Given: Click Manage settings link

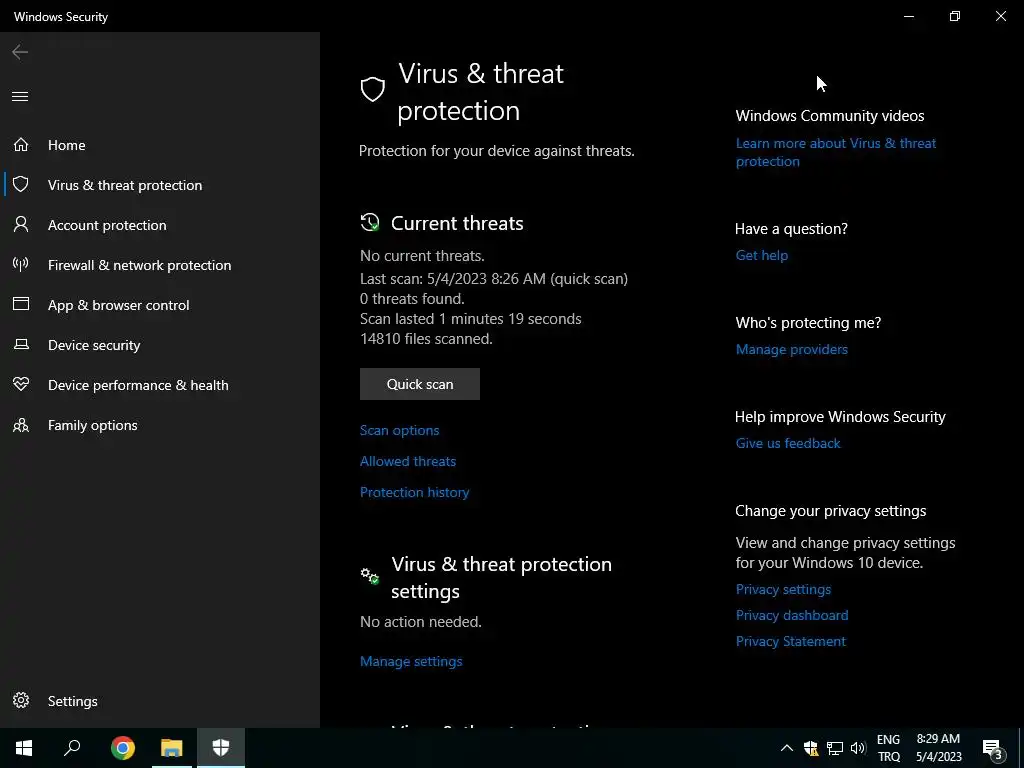Looking at the screenshot, I should pyautogui.click(x=411, y=662).
